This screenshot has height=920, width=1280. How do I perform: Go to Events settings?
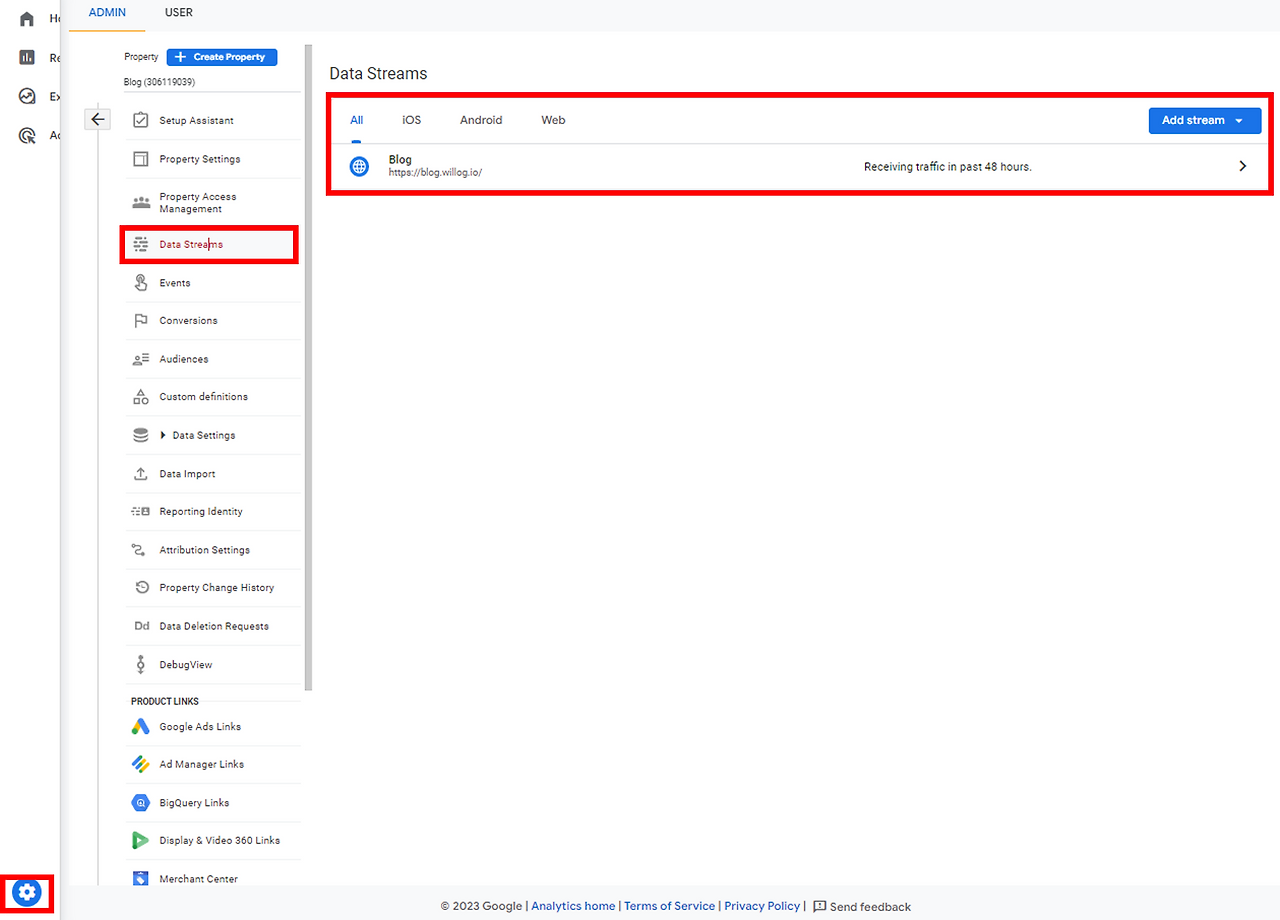[213, 283]
